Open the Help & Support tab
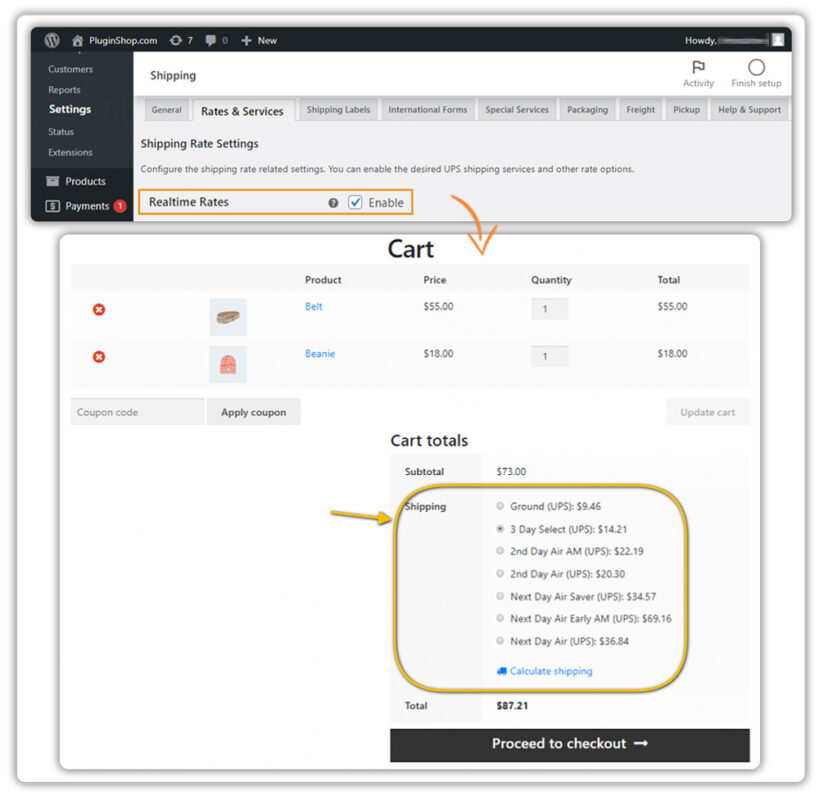Image resolution: width=819 pixels, height=800 pixels. tap(750, 110)
